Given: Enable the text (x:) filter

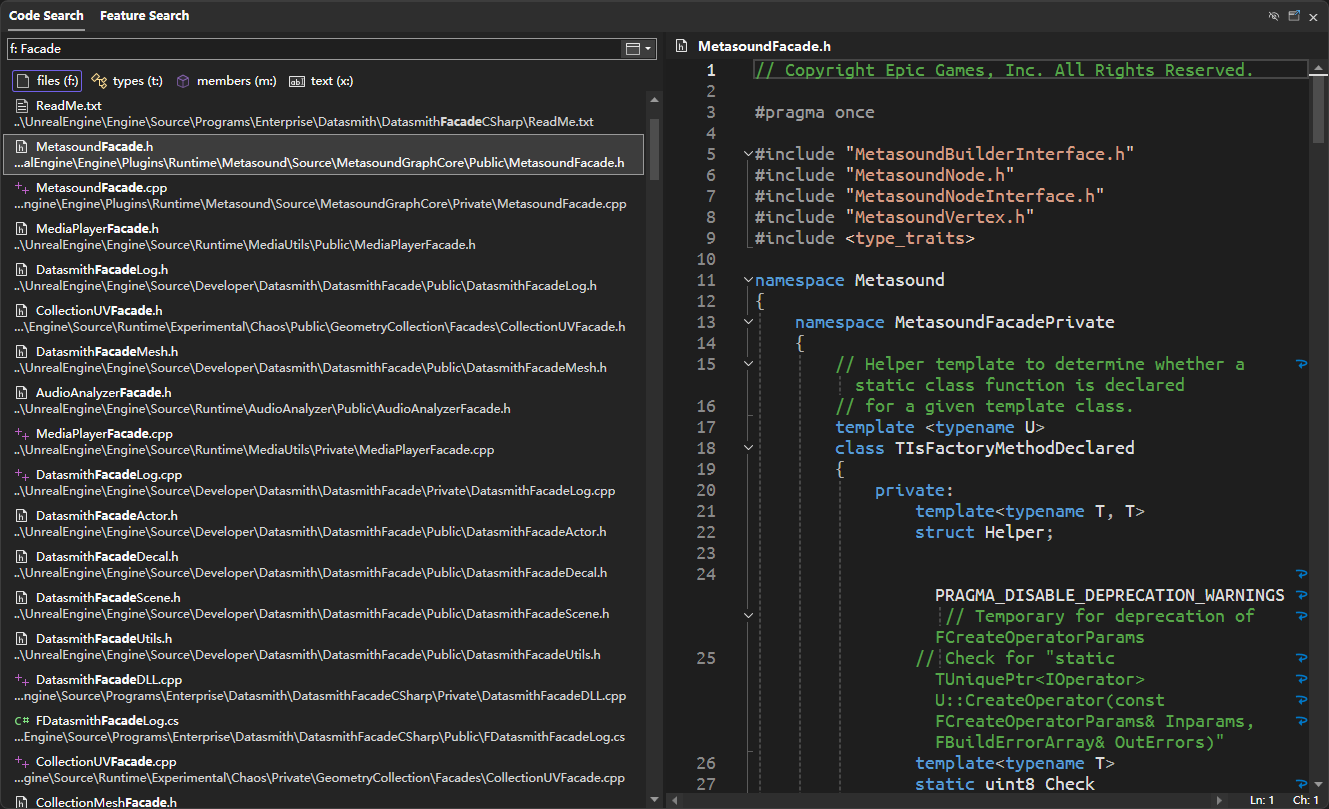Looking at the screenshot, I should [320, 81].
